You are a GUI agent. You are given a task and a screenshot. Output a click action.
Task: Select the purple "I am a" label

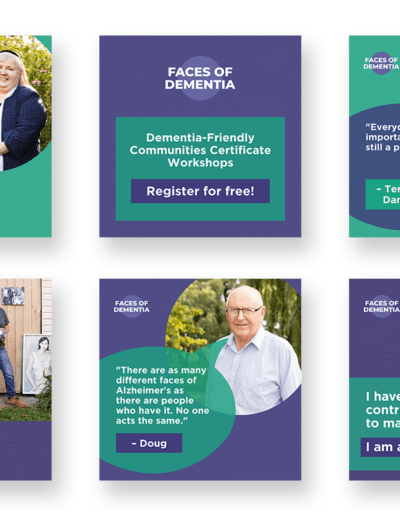pyautogui.click(x=380, y=447)
